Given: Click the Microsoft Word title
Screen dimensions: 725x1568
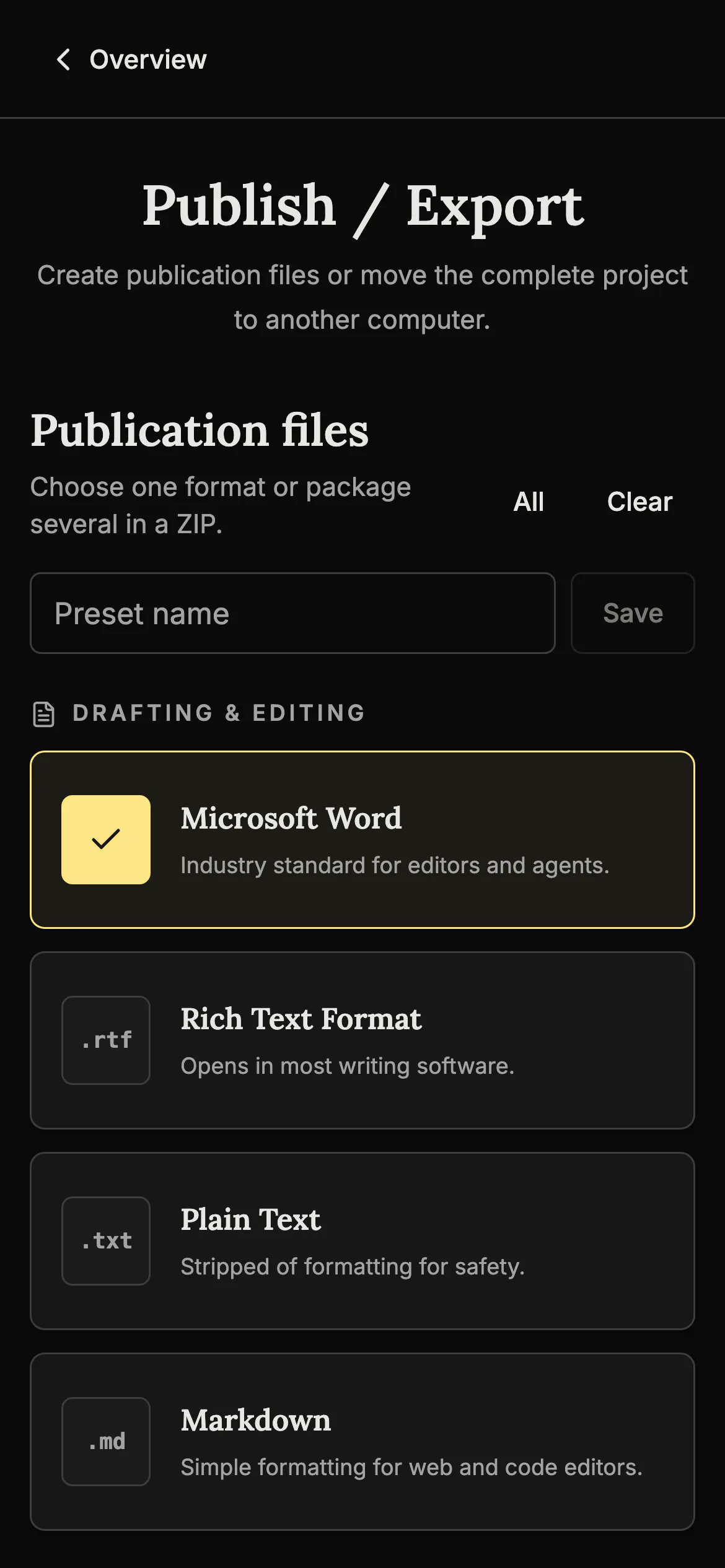Looking at the screenshot, I should tap(291, 819).
